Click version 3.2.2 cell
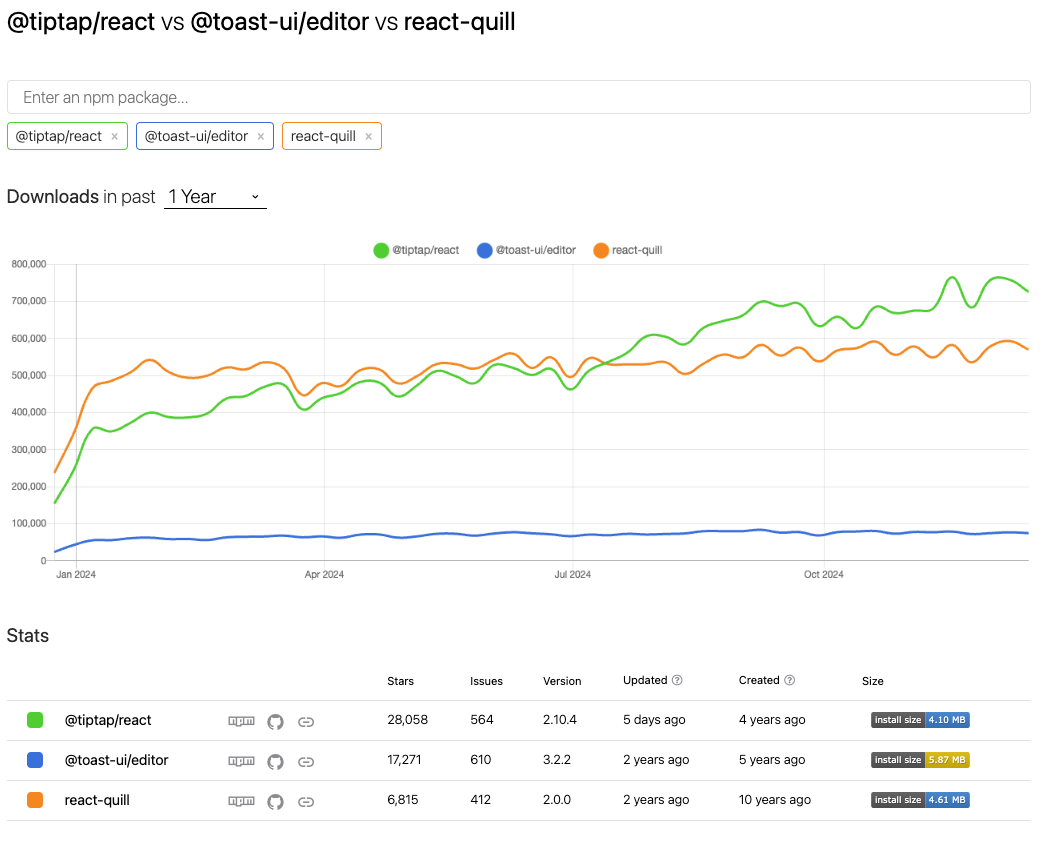The height and width of the screenshot is (846, 1053). [x=557, y=759]
